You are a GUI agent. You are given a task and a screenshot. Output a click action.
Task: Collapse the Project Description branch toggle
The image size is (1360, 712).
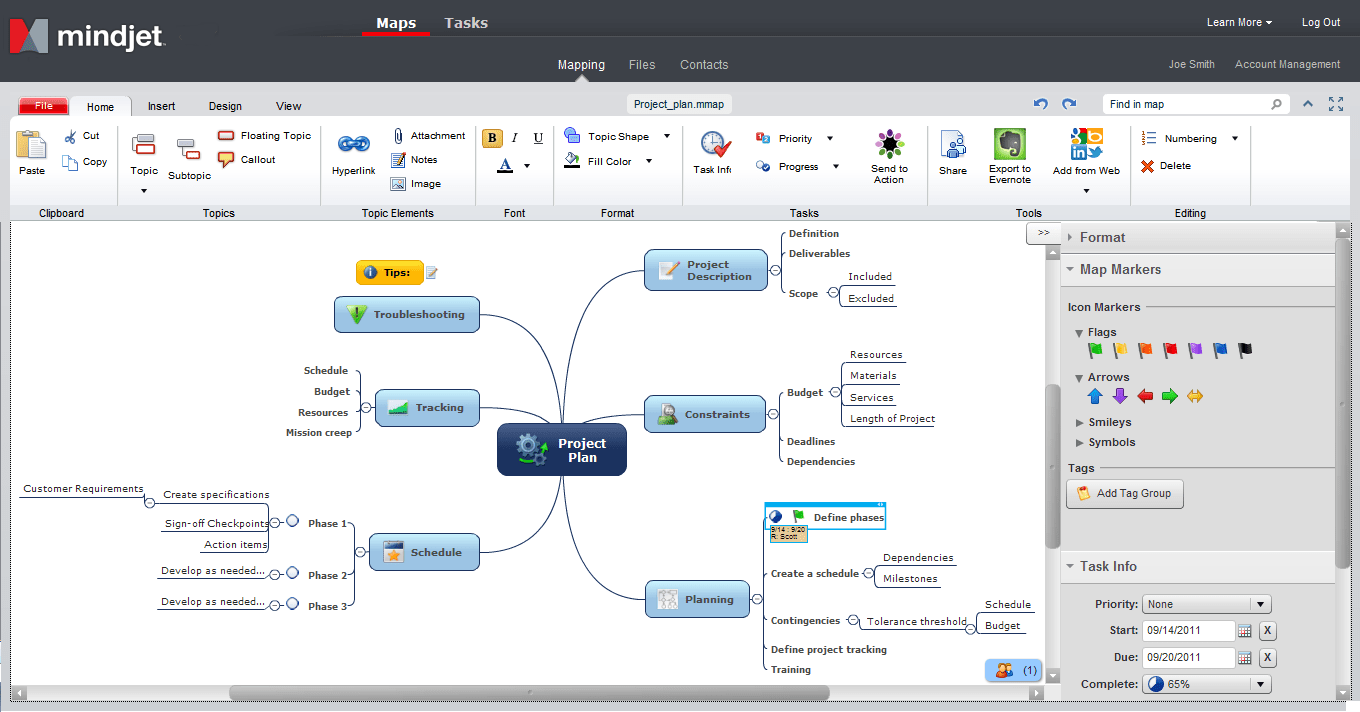(x=774, y=271)
